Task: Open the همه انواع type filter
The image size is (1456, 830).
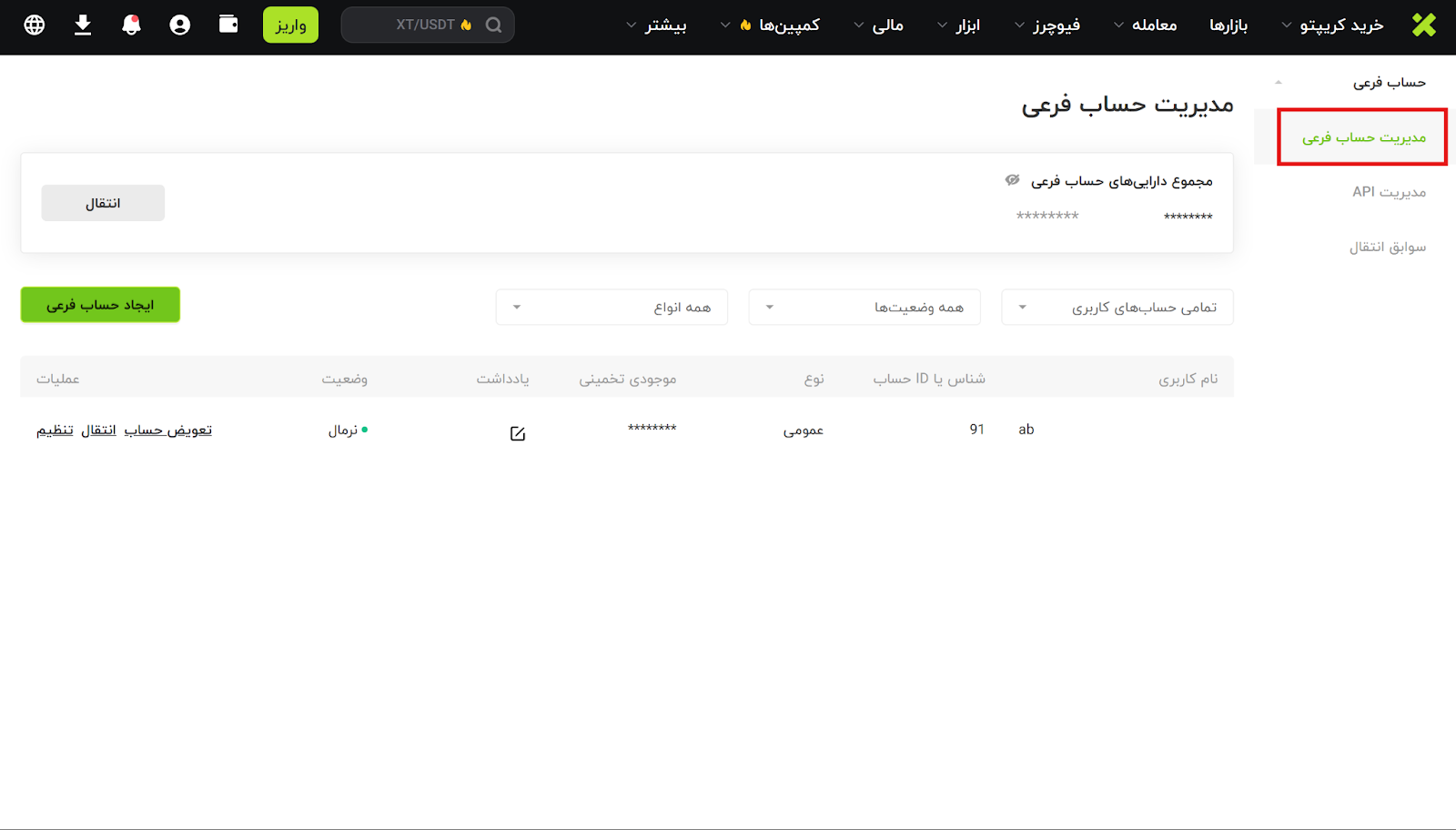Action: pos(611,307)
